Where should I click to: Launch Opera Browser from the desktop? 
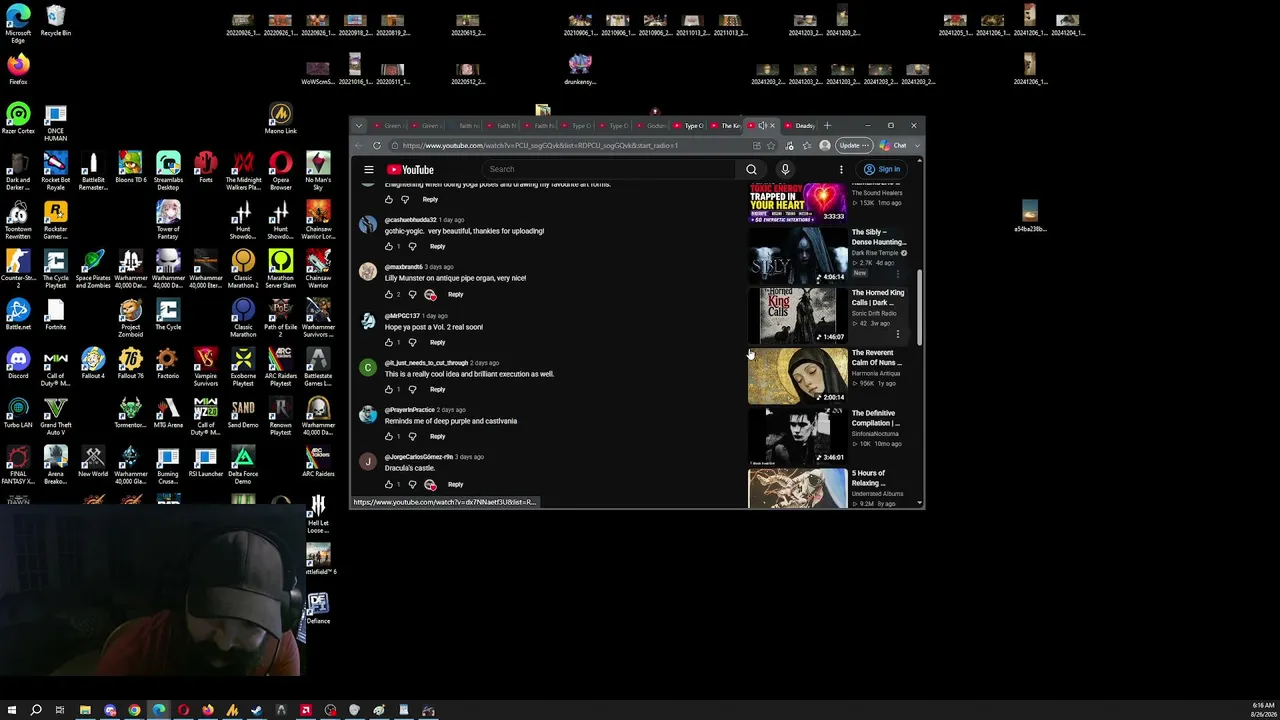tap(281, 169)
